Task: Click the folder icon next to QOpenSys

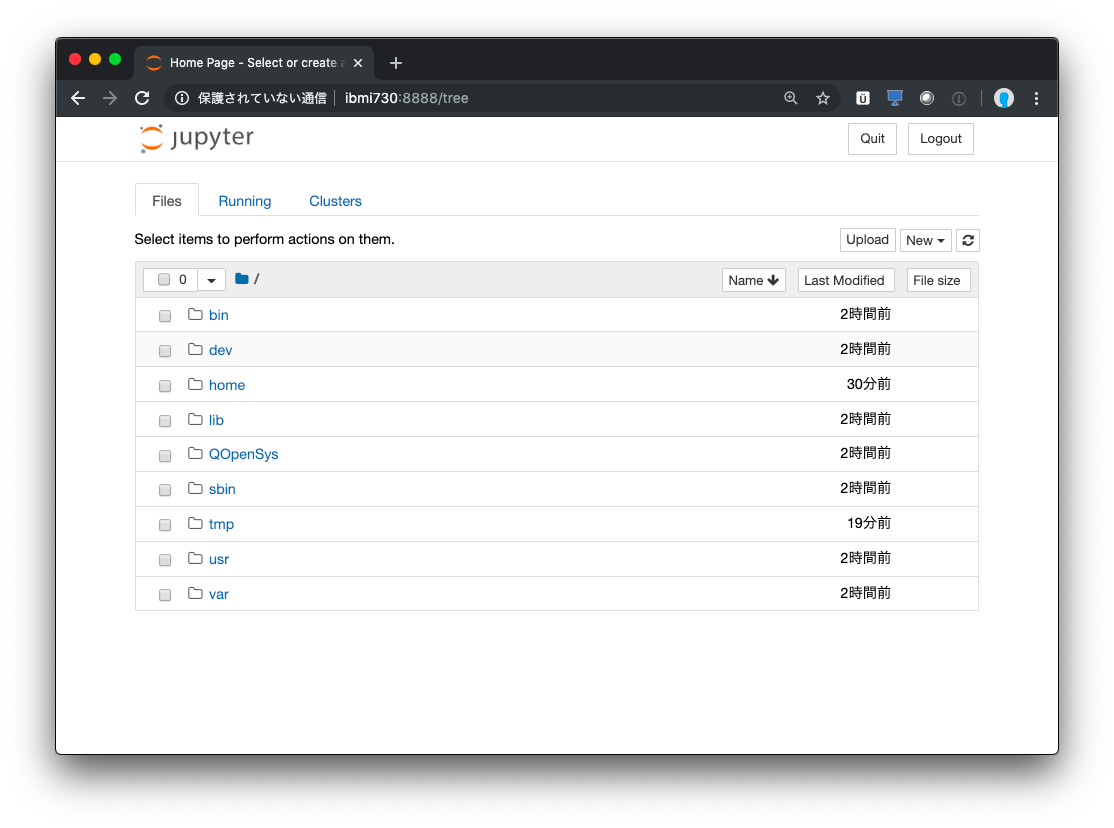Action: (195, 453)
